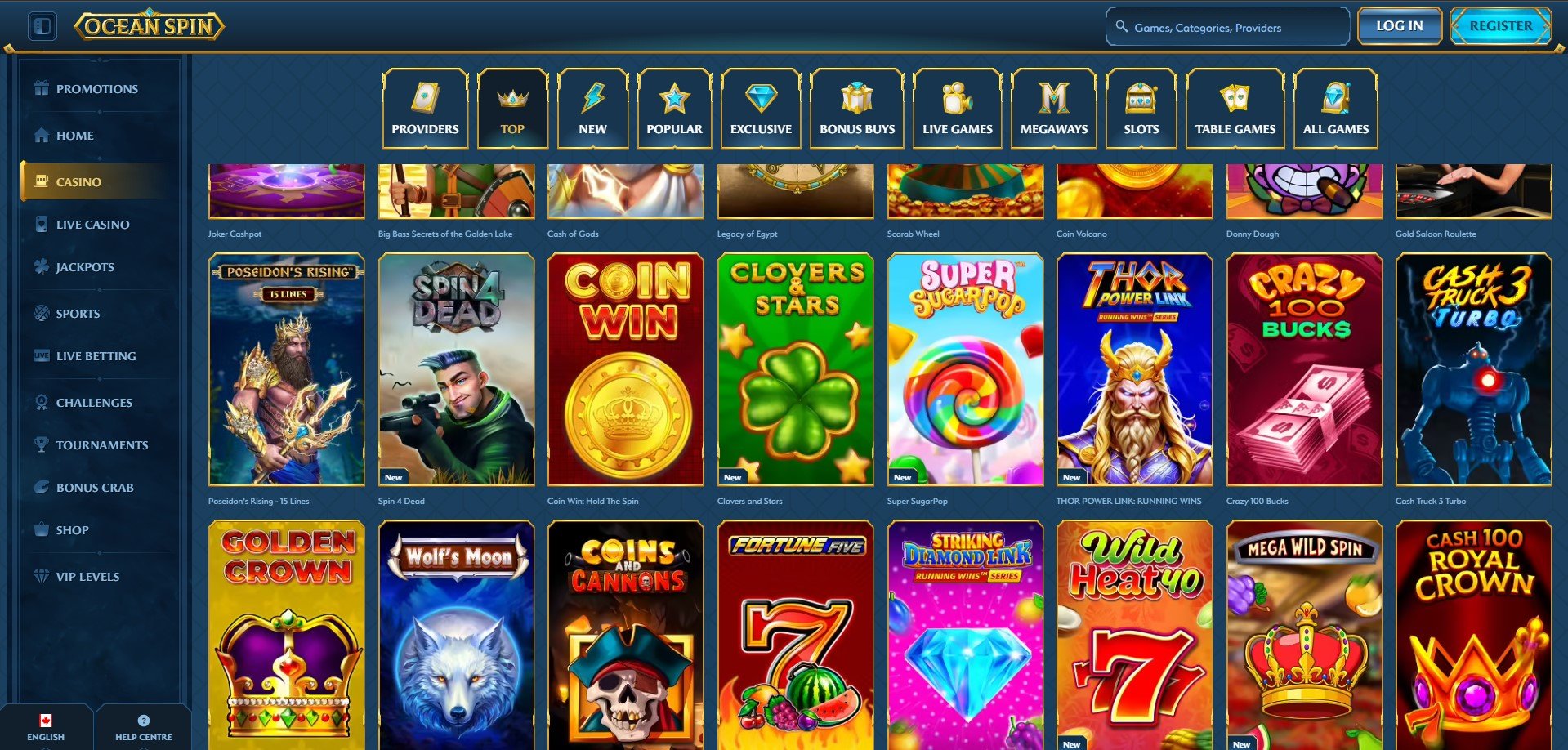The image size is (1568, 750).
Task: Switch to the Megaways tab
Action: pyautogui.click(x=1054, y=109)
